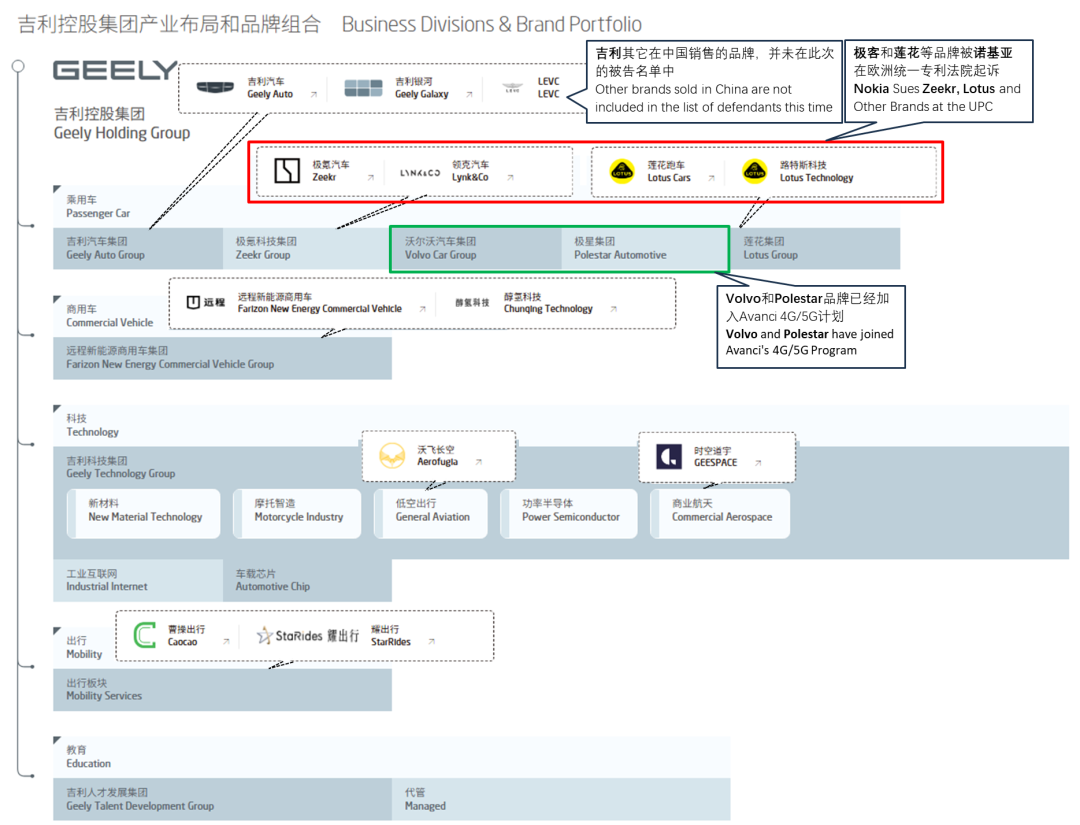
Task: Select the Power Semiconductor card
Action: tap(570, 514)
